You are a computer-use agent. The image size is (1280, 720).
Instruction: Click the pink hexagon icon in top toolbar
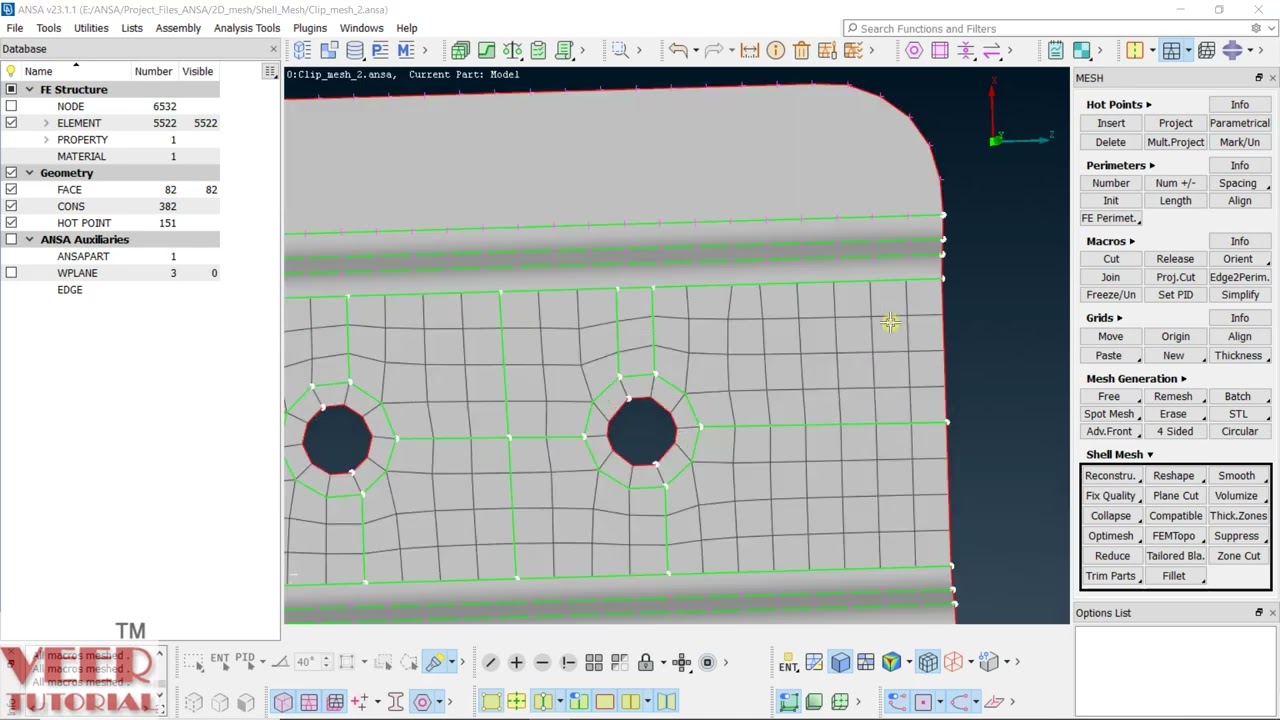(x=914, y=50)
